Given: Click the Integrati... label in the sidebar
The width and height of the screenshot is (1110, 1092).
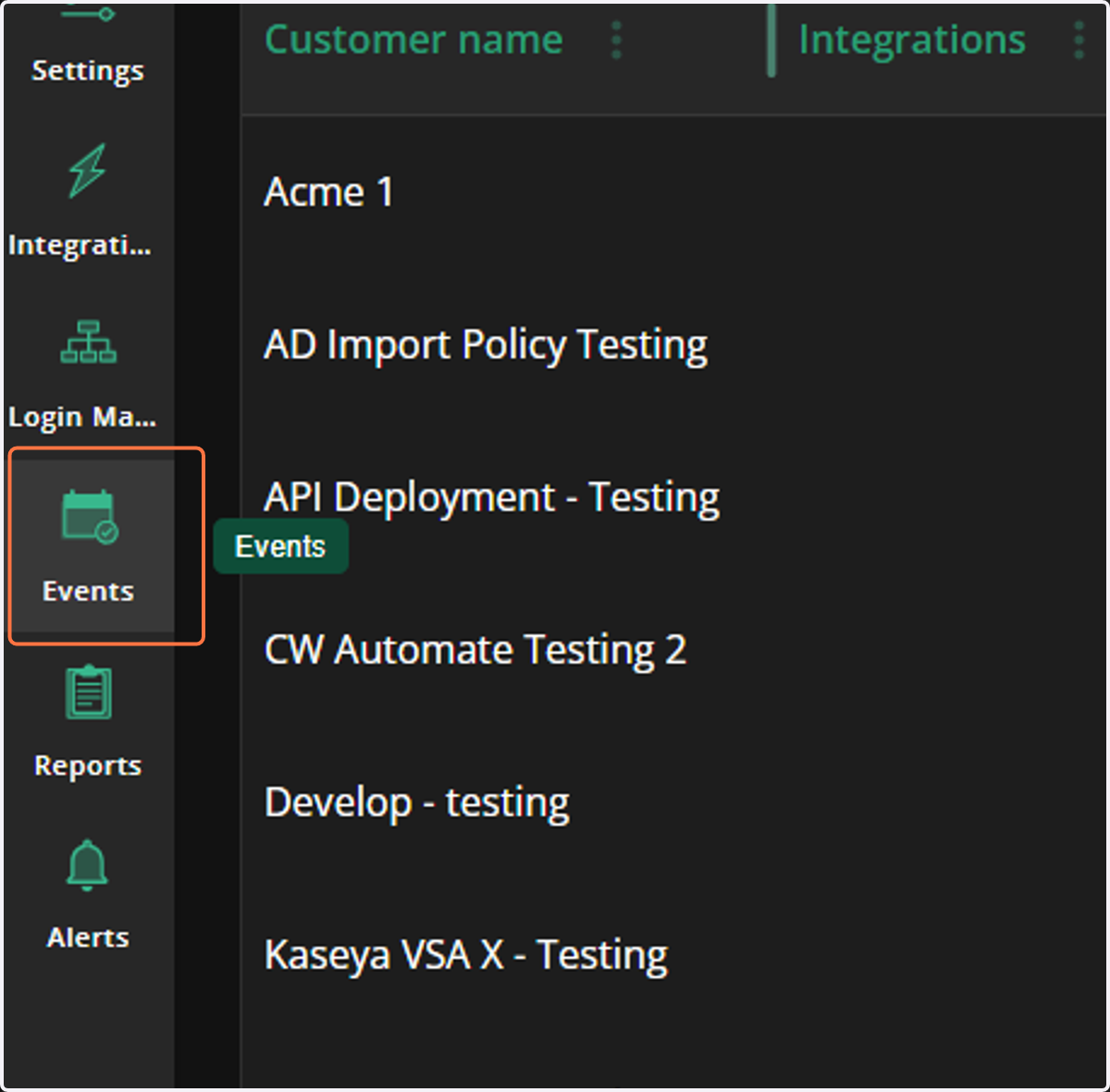Looking at the screenshot, I should [x=80, y=246].
